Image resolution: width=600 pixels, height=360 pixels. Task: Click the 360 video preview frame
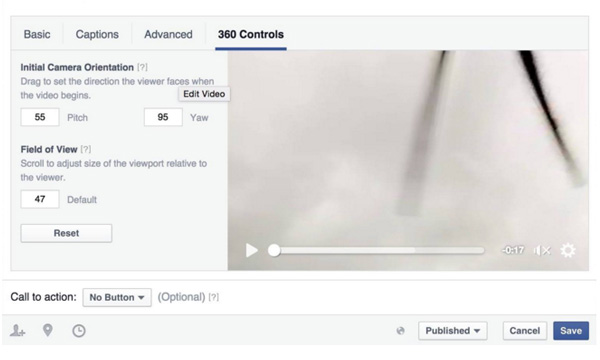tap(408, 160)
